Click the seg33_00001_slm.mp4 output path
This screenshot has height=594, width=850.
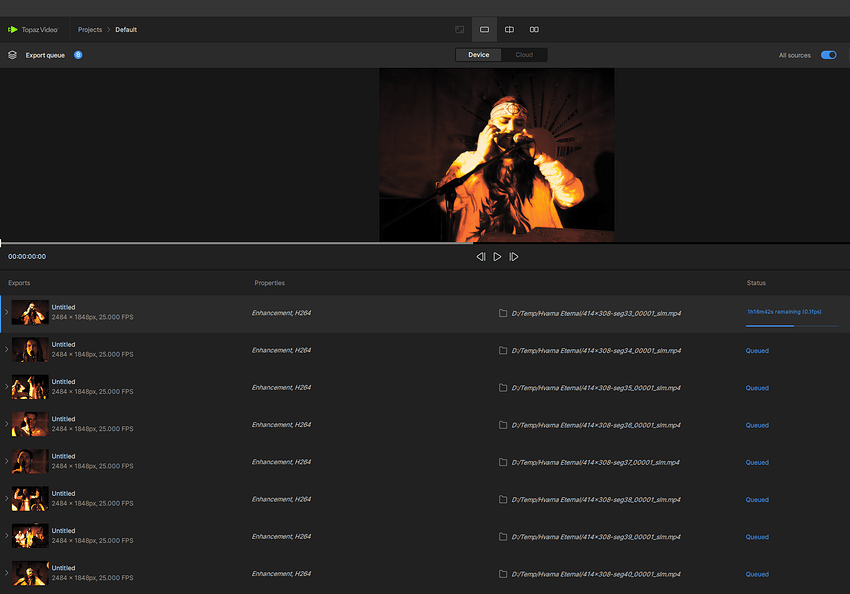tap(596, 313)
